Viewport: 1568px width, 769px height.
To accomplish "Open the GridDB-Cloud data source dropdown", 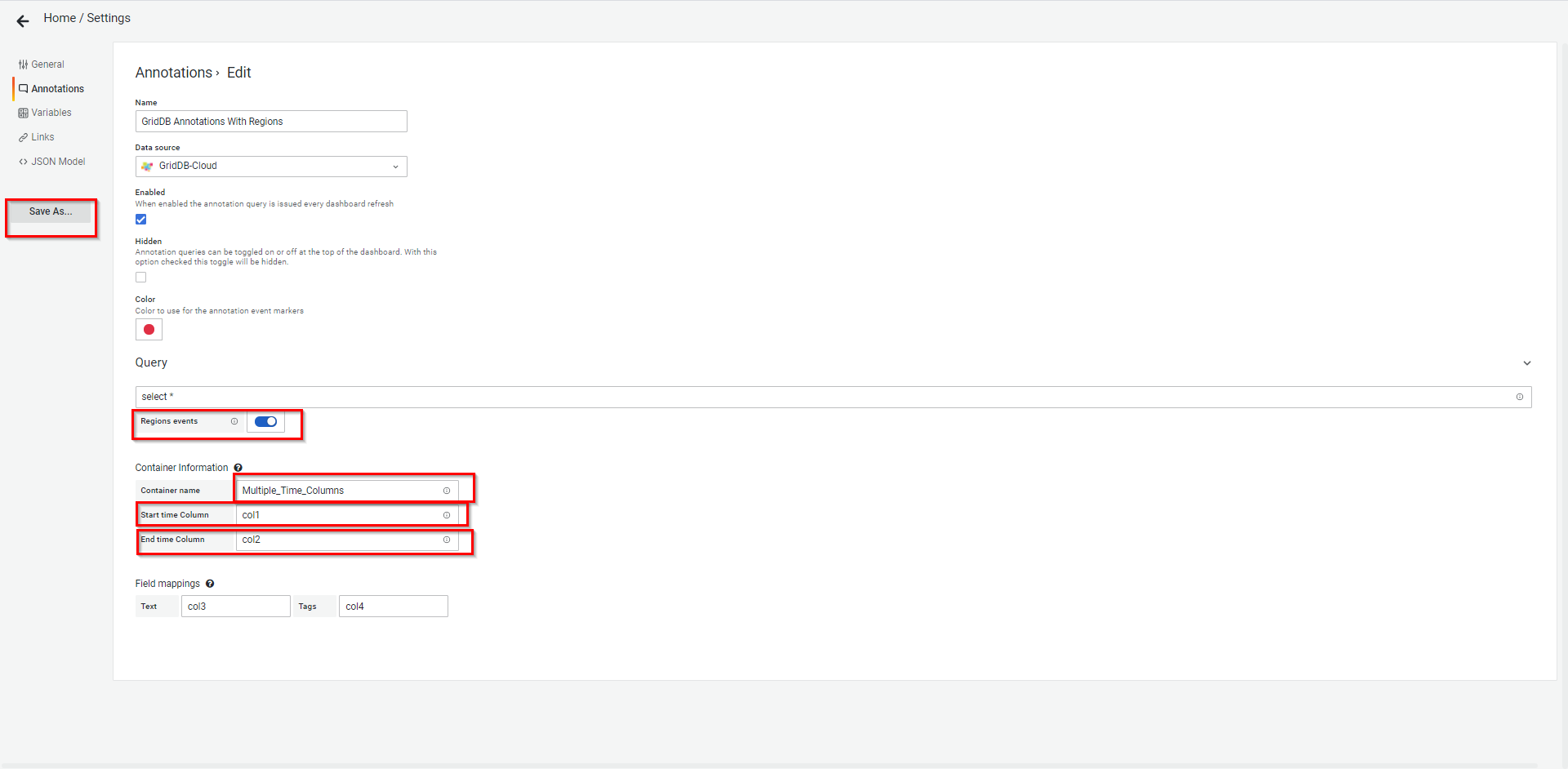I will pos(271,167).
